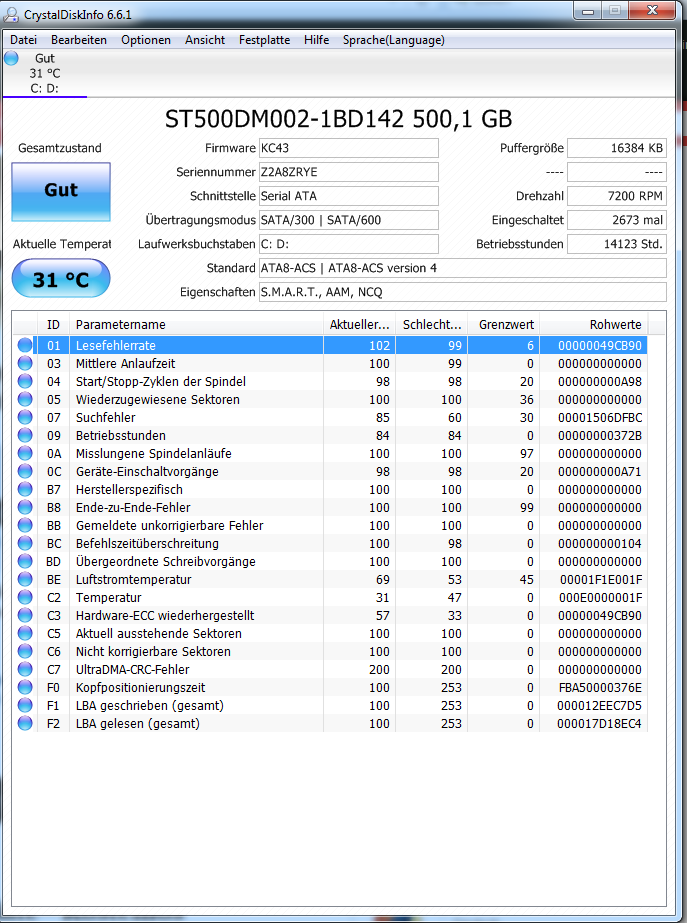Click the Parametername column header
This screenshot has width=687, height=923.
point(197,324)
